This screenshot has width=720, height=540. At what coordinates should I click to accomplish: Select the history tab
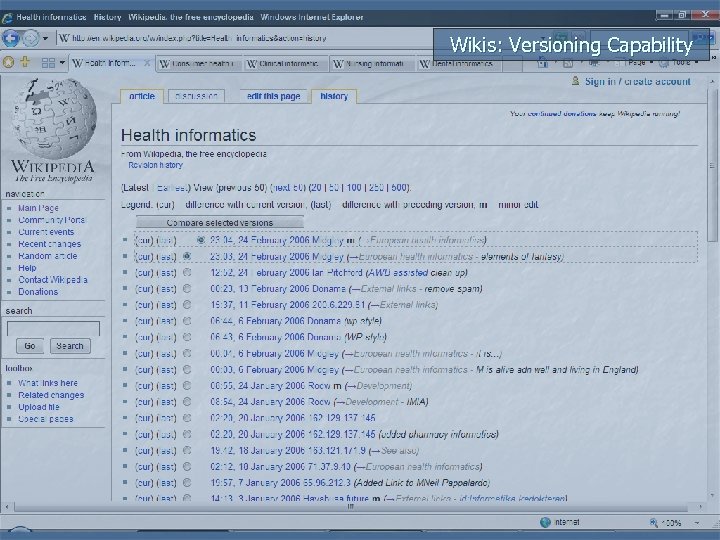point(334,96)
